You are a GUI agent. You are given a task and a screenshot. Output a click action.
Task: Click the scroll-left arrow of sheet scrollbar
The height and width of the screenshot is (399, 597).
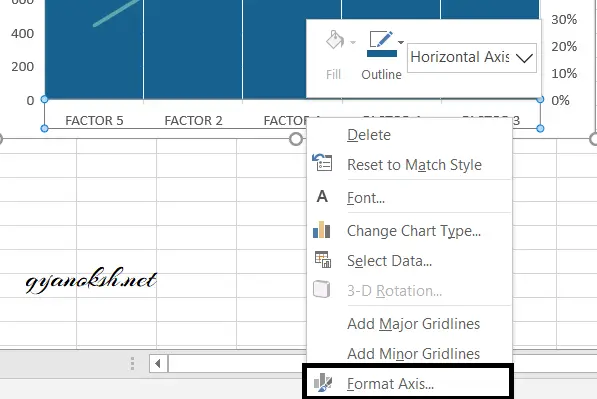coord(158,364)
